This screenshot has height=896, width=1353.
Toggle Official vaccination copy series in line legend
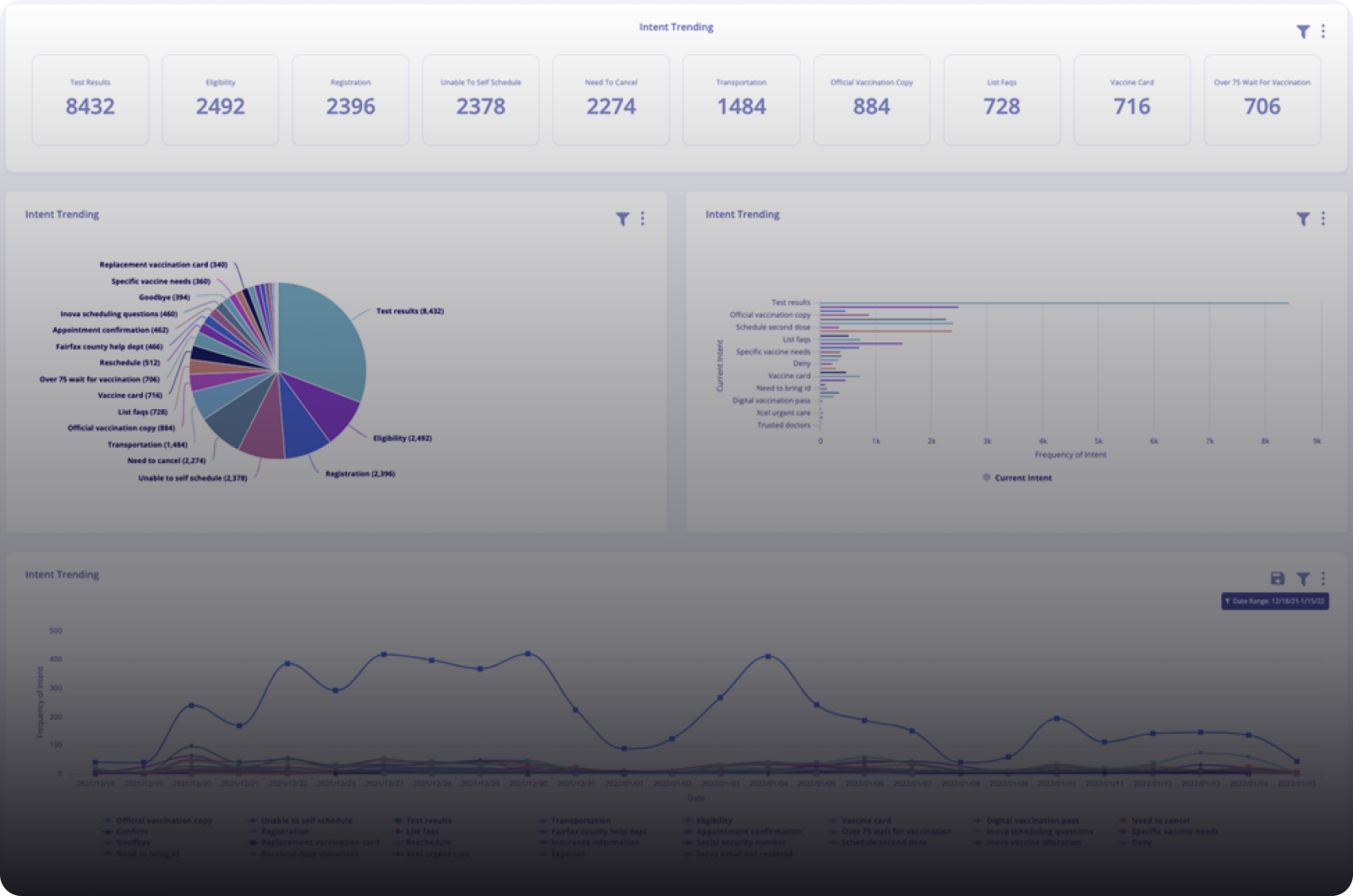click(x=158, y=821)
